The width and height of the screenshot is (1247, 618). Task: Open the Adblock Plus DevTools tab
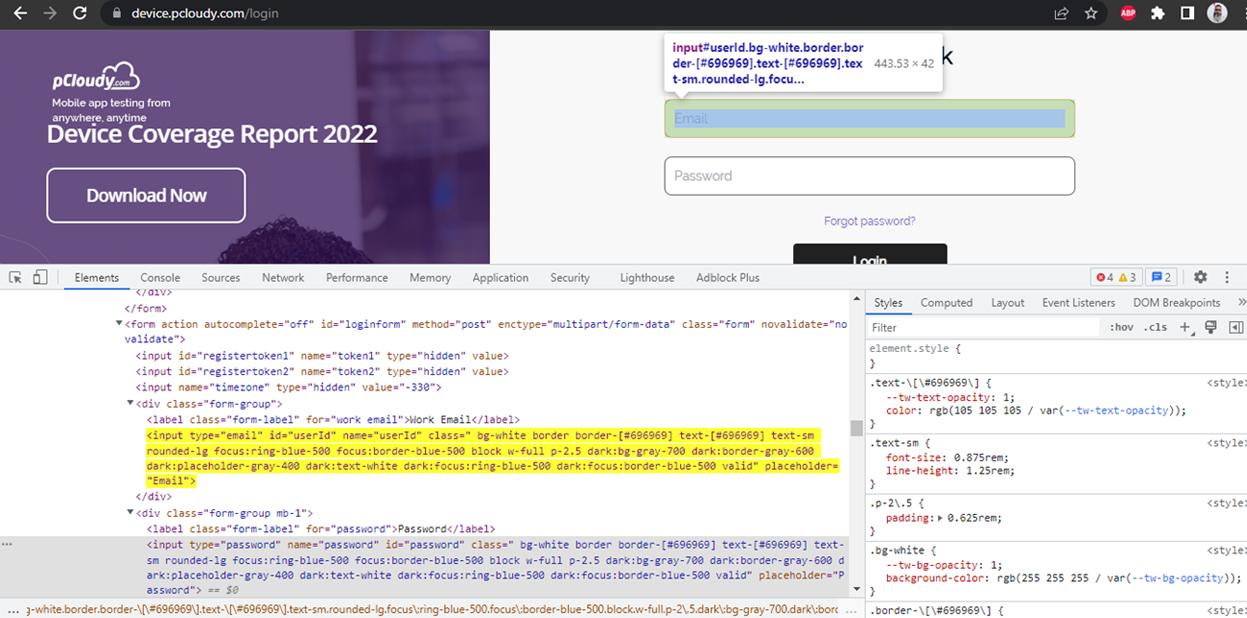point(728,277)
